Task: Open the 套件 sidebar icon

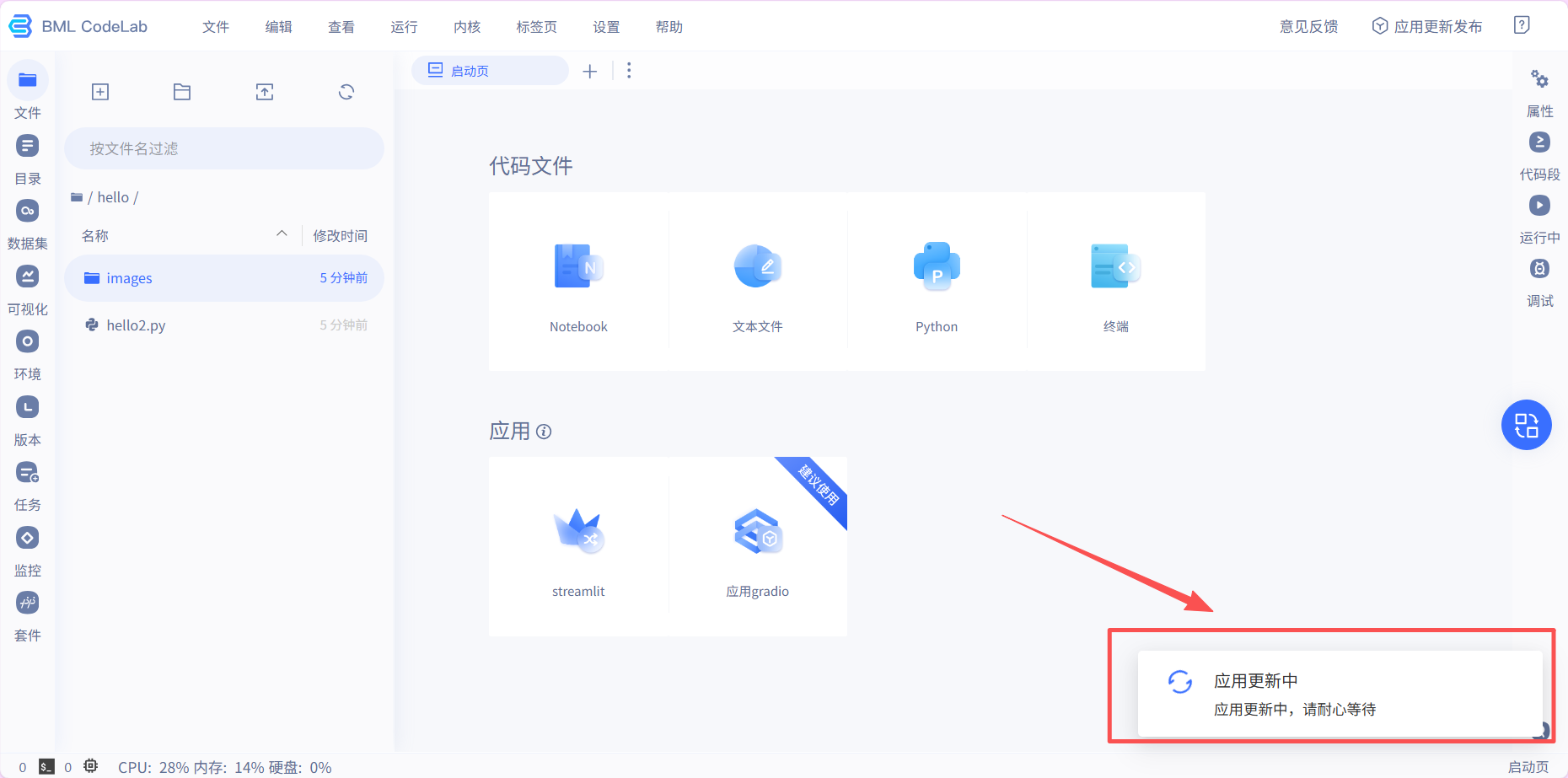Action: [28, 603]
